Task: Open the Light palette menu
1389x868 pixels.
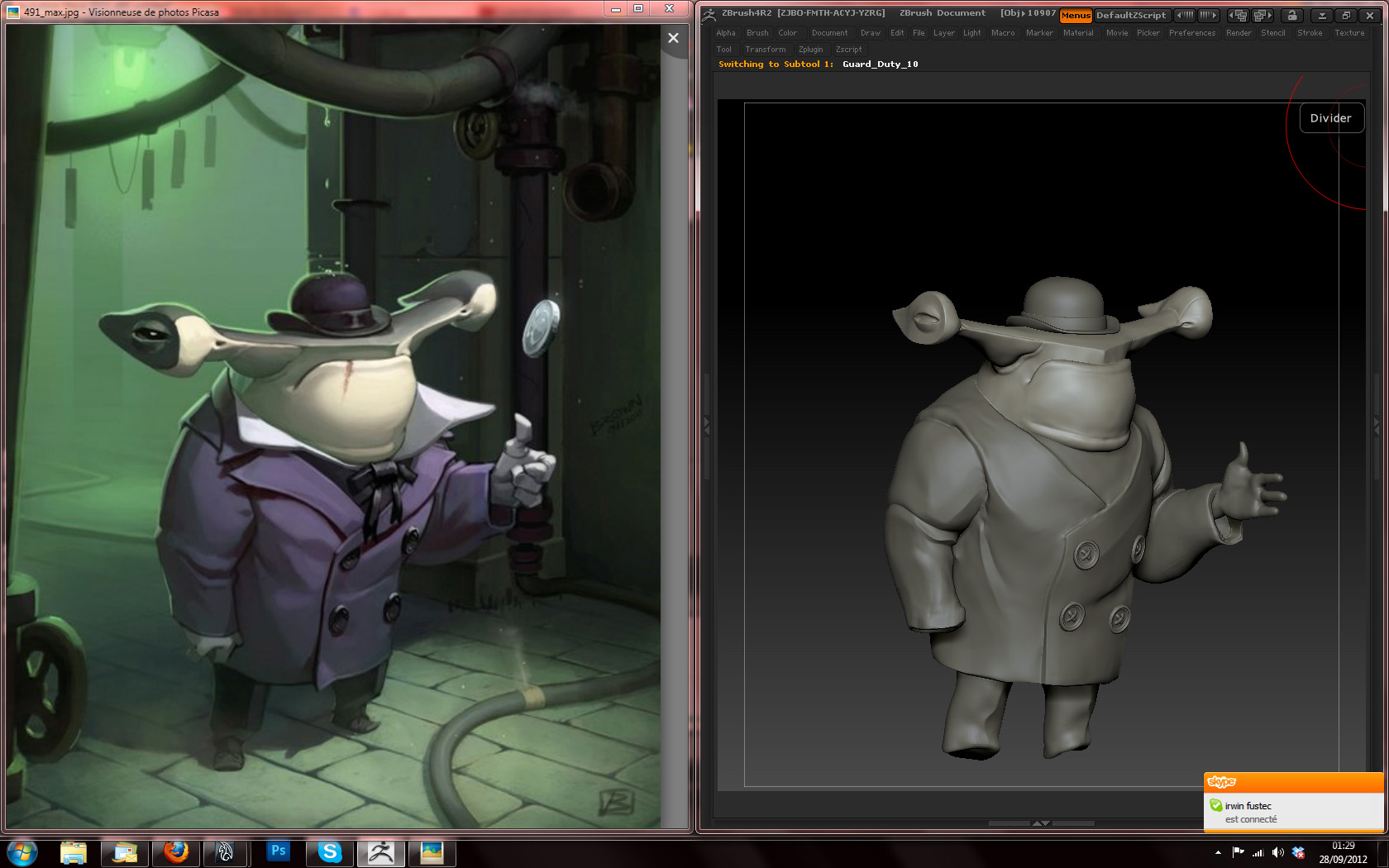Action: coord(972,33)
